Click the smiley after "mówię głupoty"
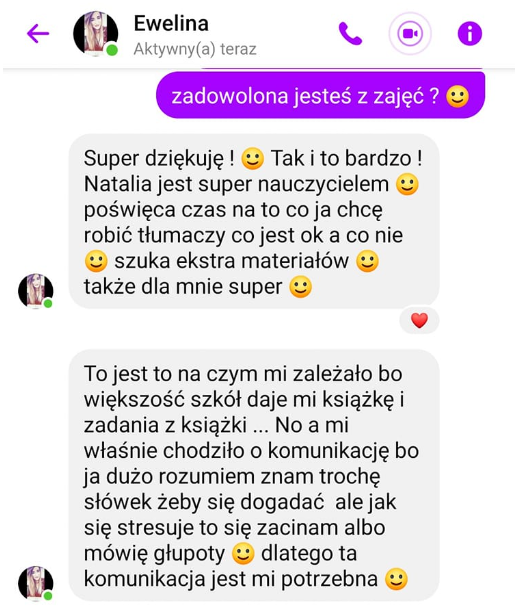Screen dimensions: 516x616 coord(243,554)
